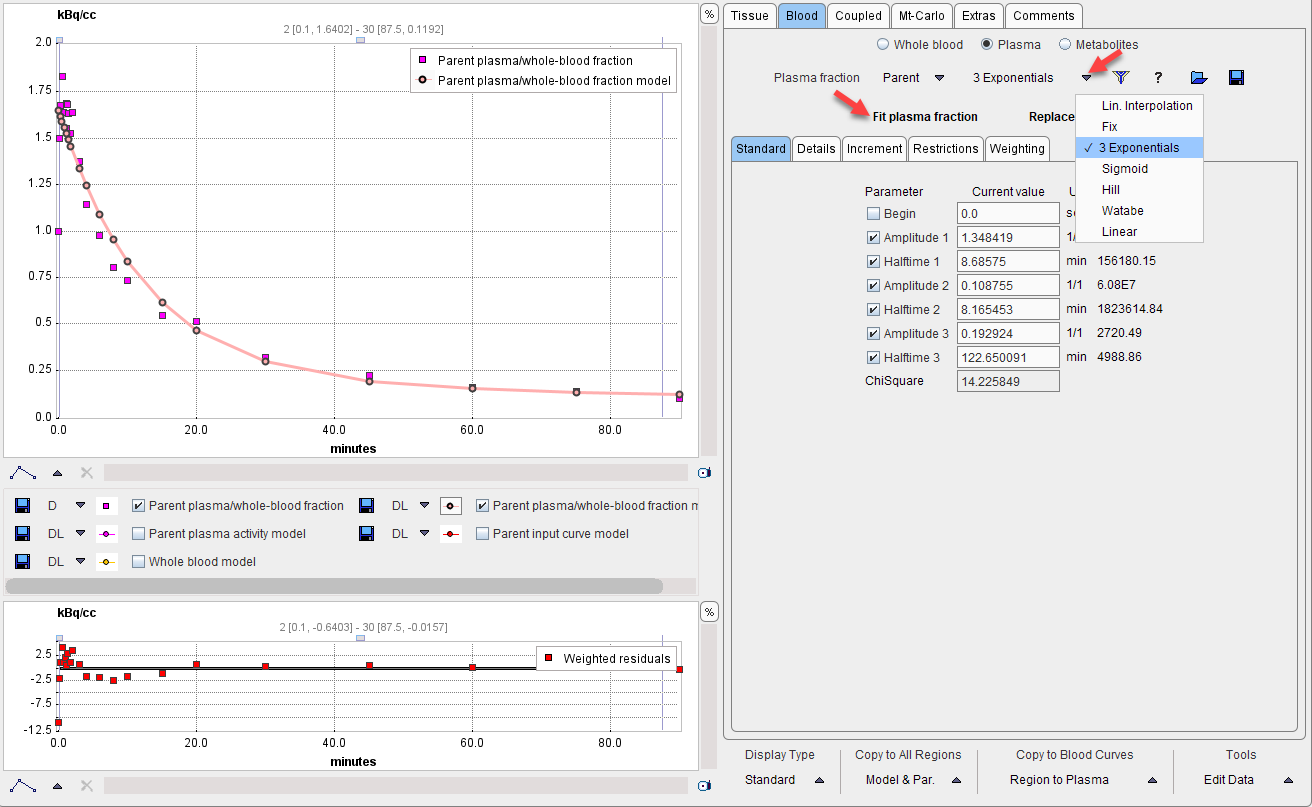
Task: Open the Display Type Standard dropdown
Action: coord(819,780)
